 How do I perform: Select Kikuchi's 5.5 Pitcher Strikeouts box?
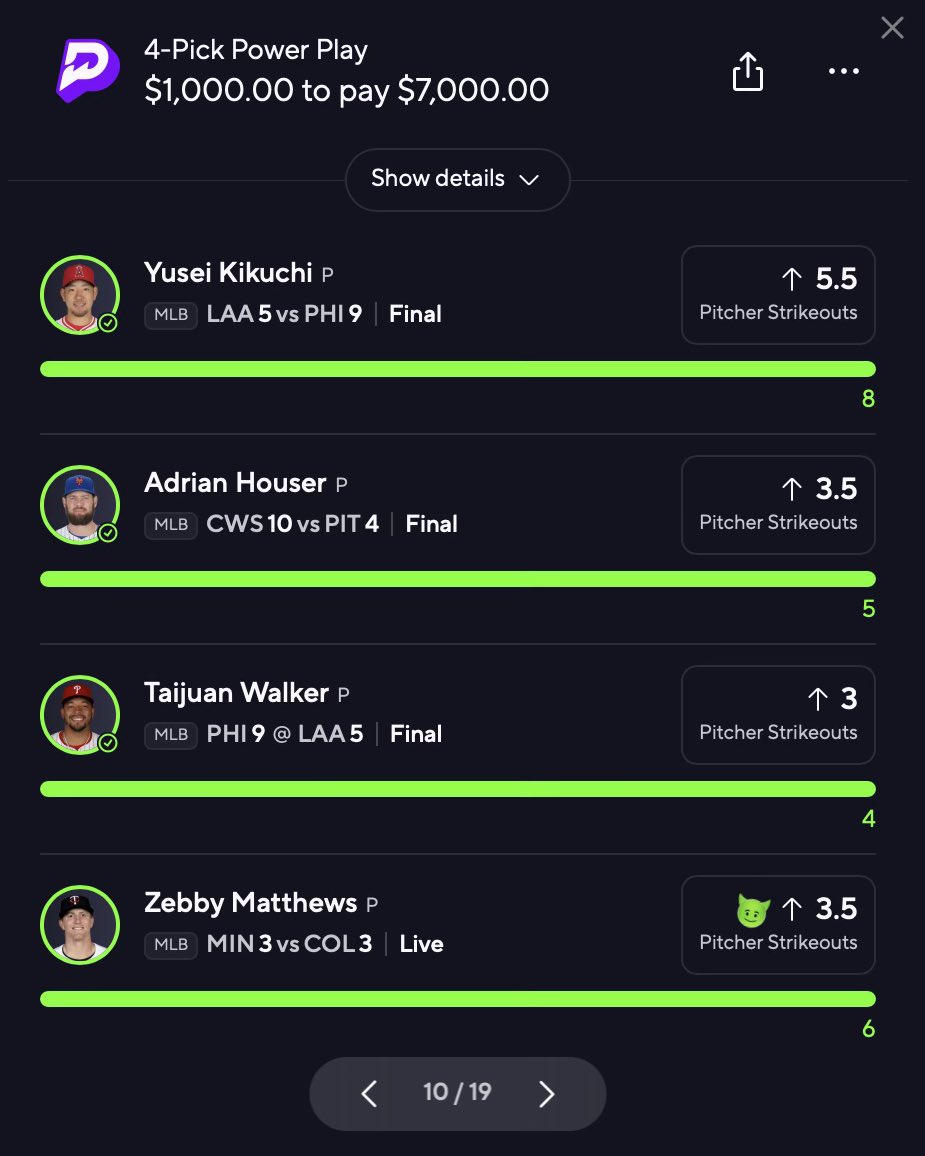click(x=778, y=295)
